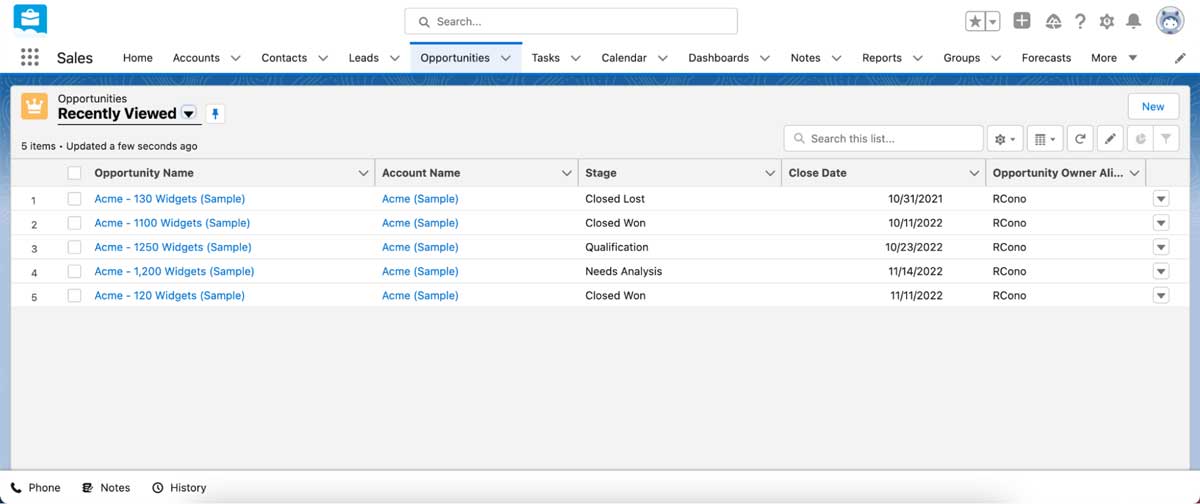Go to the Home tab
Screen dimensions: 1200x504
click(x=138, y=58)
